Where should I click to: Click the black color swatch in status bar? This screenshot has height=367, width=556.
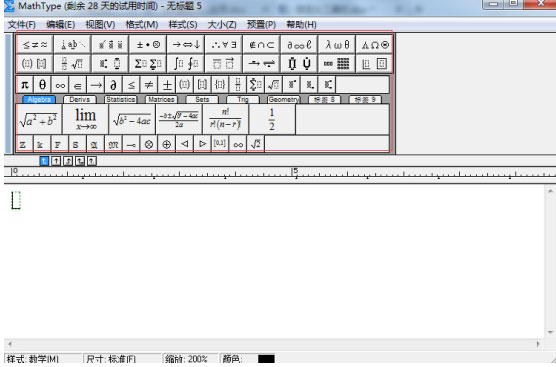click(266, 359)
